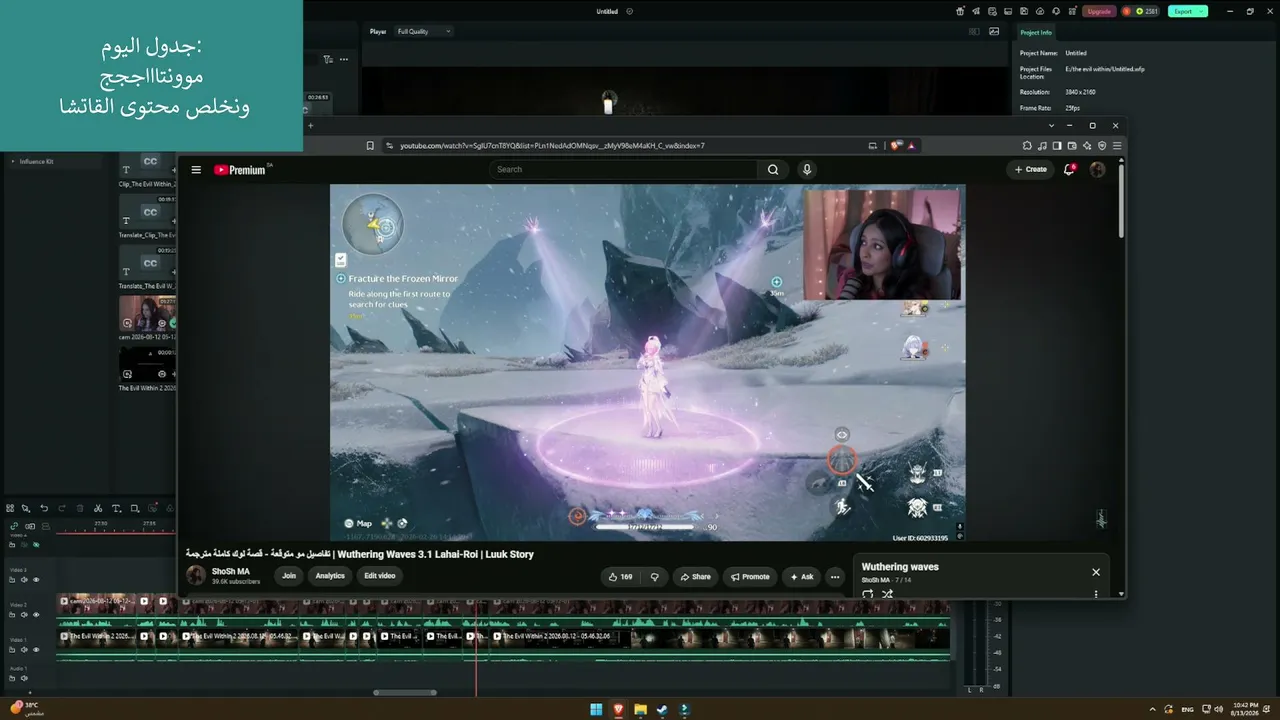Image resolution: width=1280 pixels, height=720 pixels.
Task: Select the text tool in timeline toolbar
Action: click(116, 508)
